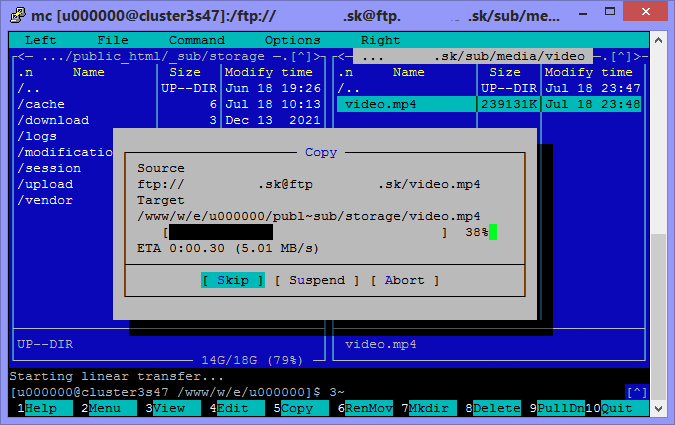Select video.mp4 in the right panel
Image resolution: width=675 pixels, height=425 pixels.
coord(380,104)
